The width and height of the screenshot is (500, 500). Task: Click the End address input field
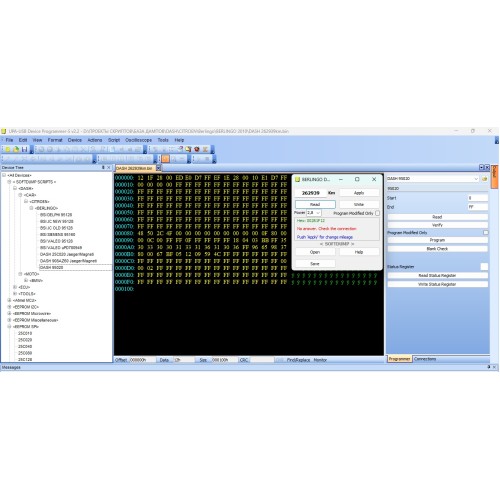pyautogui.click(x=478, y=207)
